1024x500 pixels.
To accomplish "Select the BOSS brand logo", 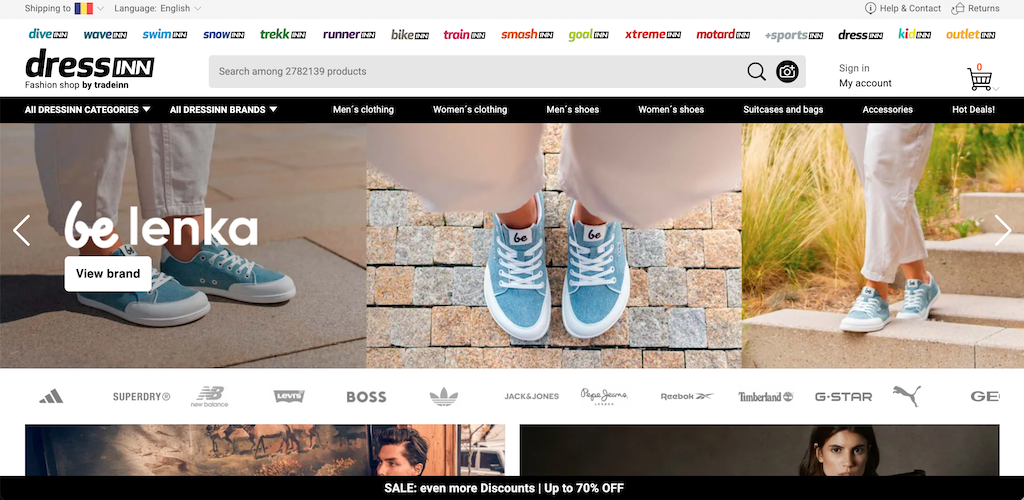I will coord(366,397).
